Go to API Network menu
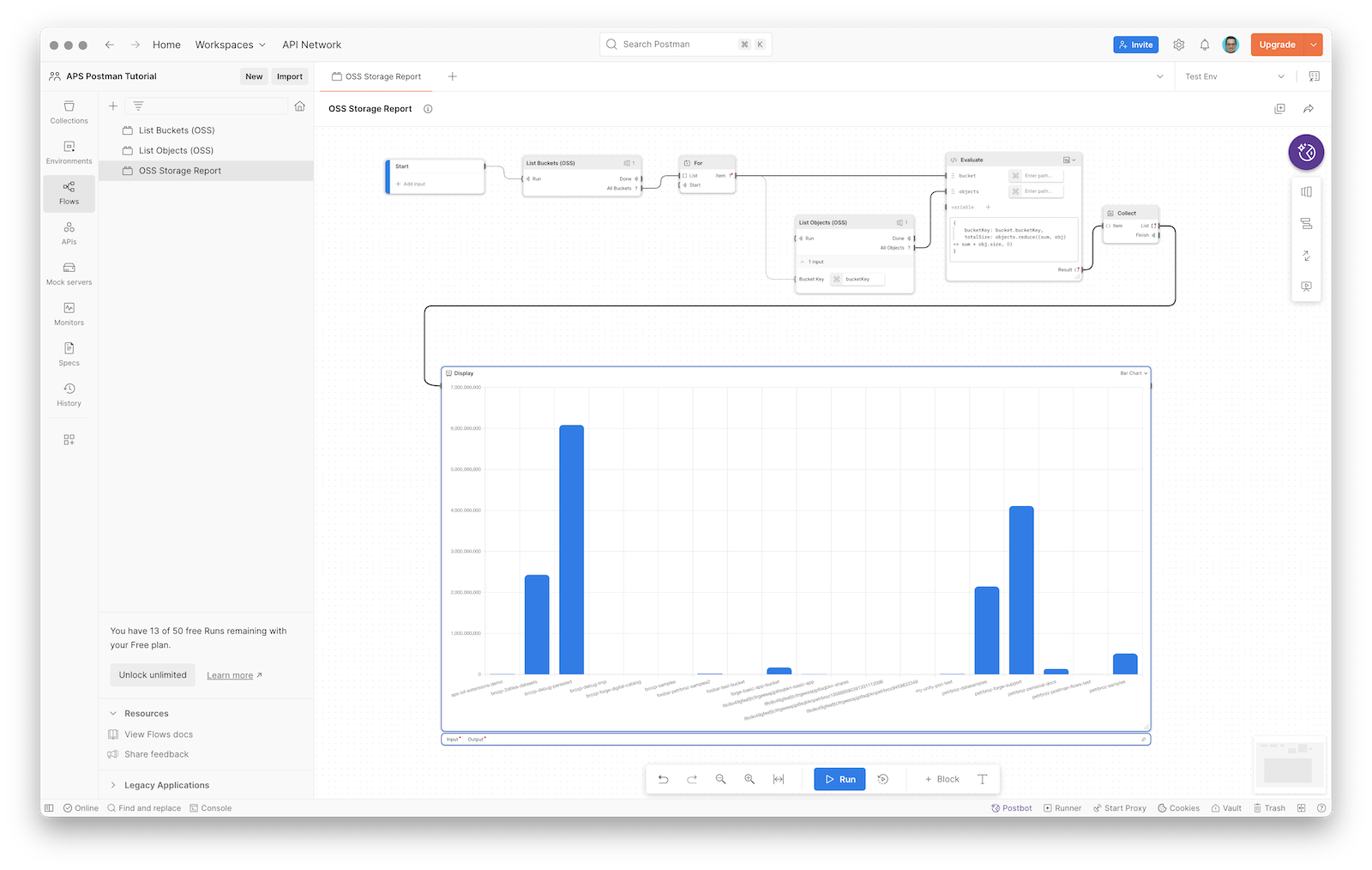1372x870 pixels. coord(311,45)
